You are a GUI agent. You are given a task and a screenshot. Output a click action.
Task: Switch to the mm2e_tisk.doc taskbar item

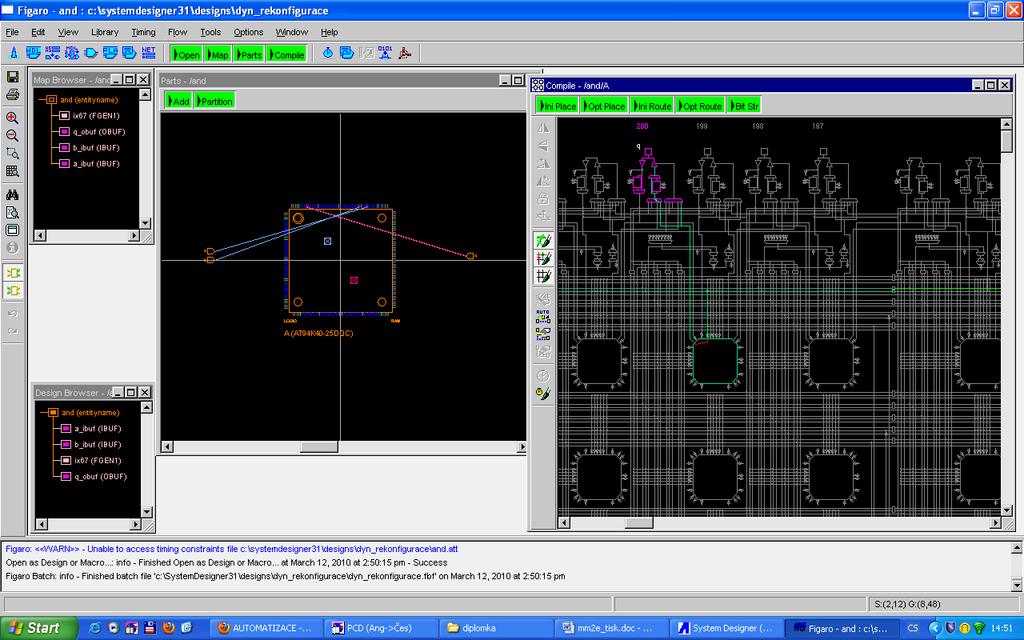611,628
